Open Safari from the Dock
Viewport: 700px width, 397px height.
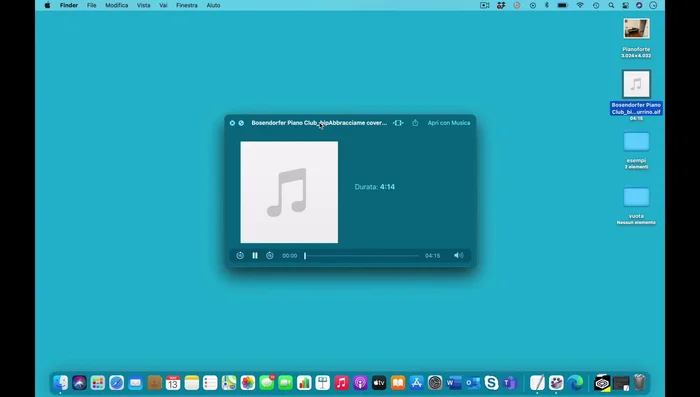click(117, 383)
